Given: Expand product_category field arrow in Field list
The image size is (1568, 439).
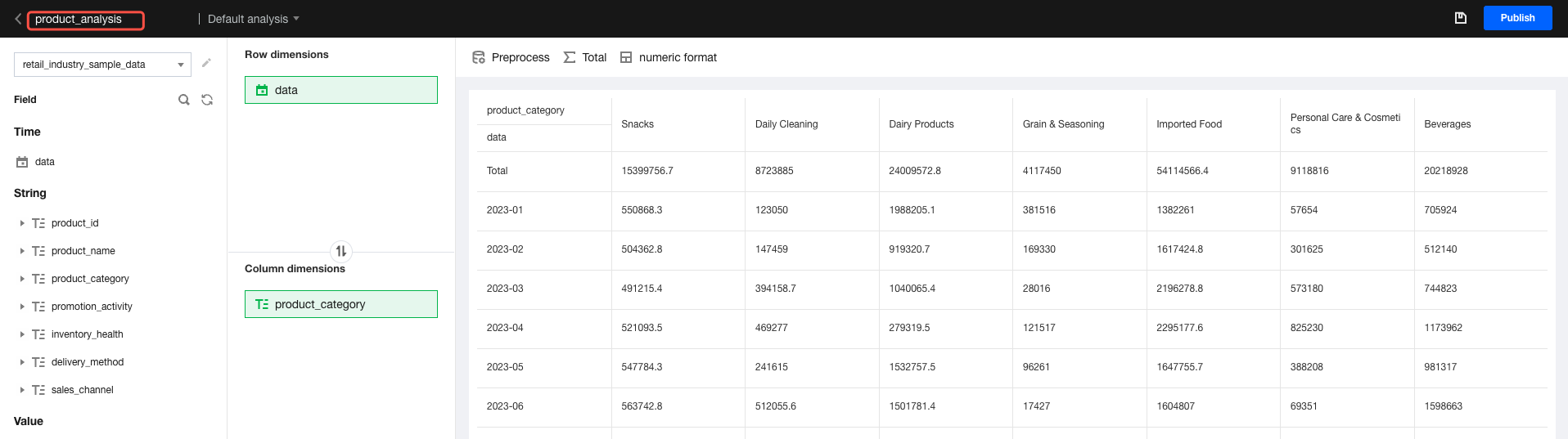Looking at the screenshot, I should tap(22, 279).
